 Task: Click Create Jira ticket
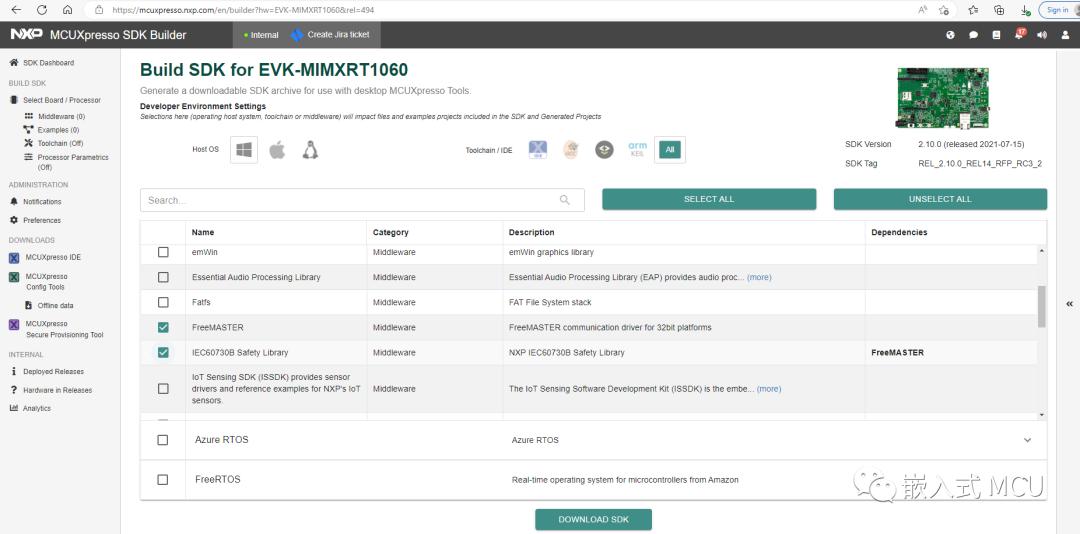pos(338,35)
